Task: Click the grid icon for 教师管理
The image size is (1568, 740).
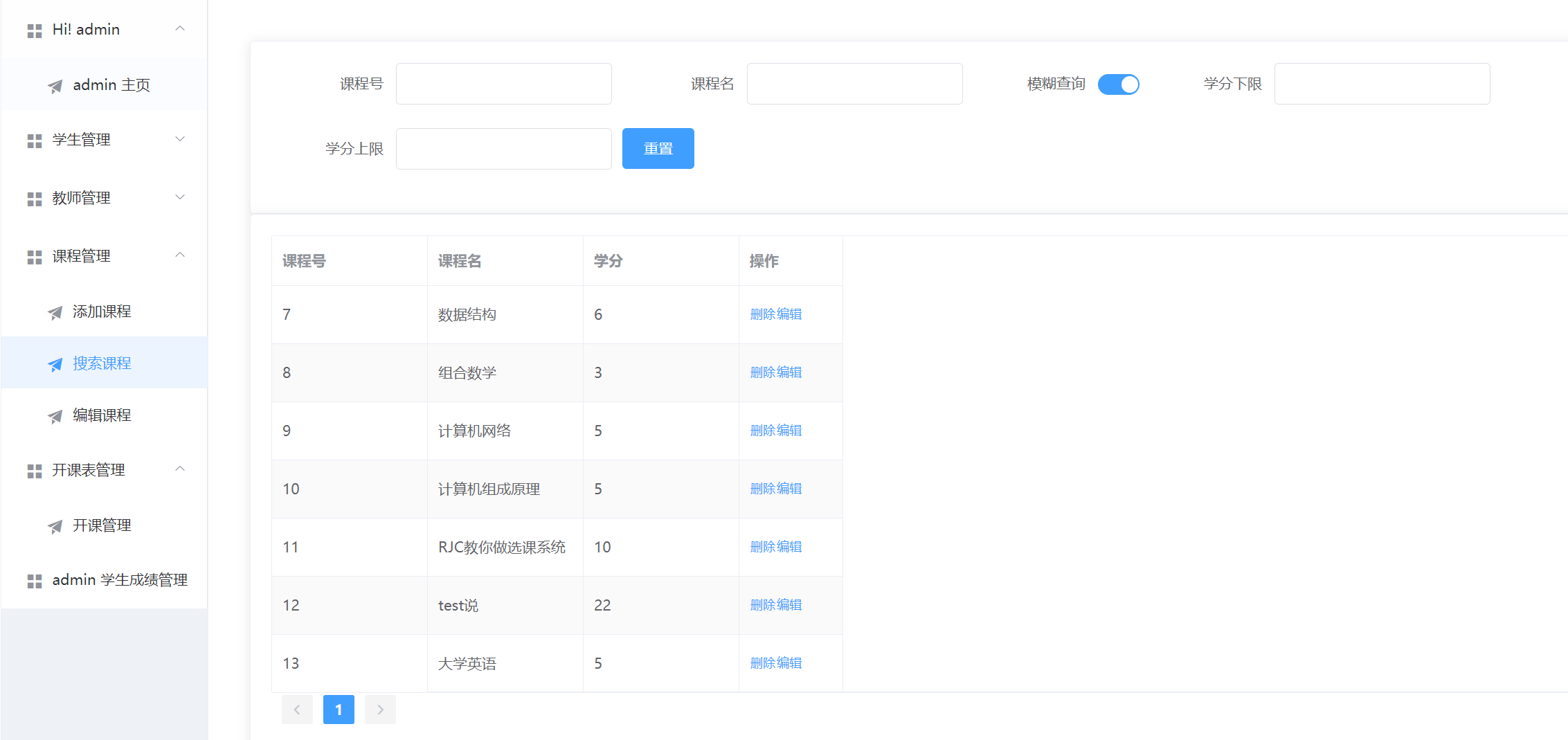Action: 34,199
